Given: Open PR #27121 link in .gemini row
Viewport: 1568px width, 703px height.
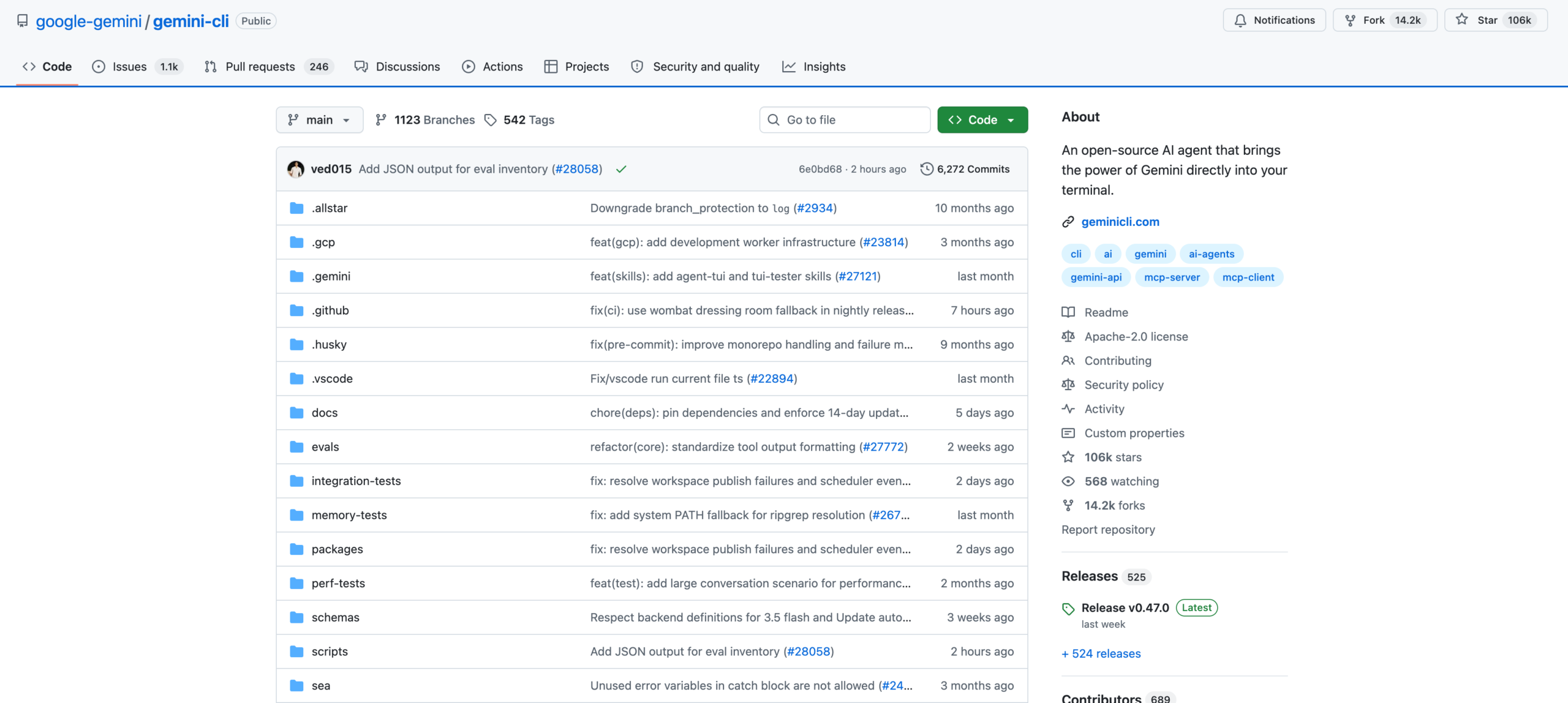Looking at the screenshot, I should tap(858, 277).
